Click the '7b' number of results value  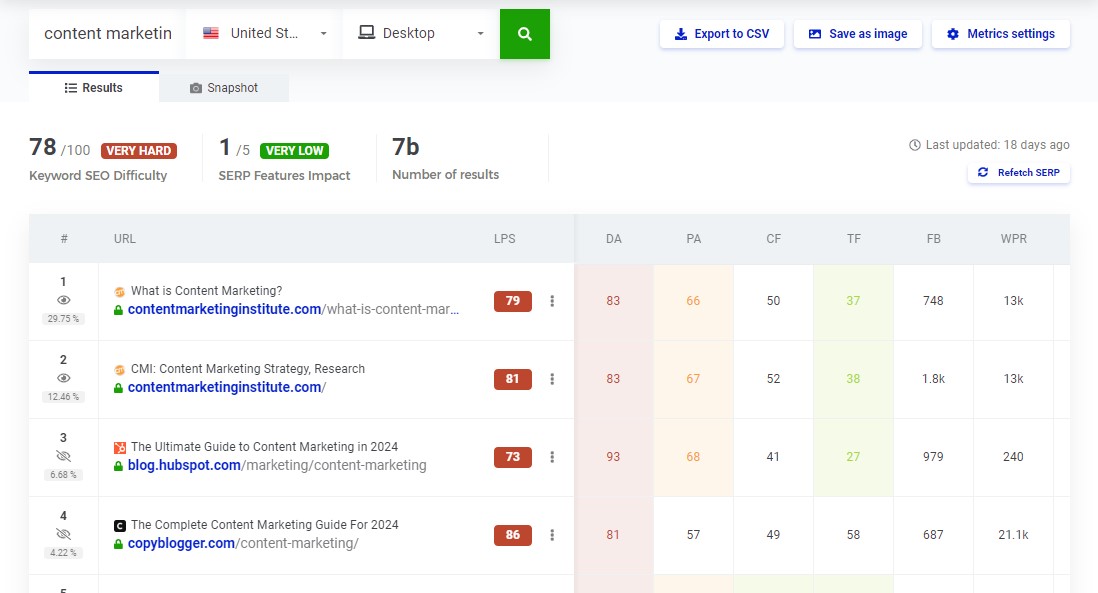(405, 147)
